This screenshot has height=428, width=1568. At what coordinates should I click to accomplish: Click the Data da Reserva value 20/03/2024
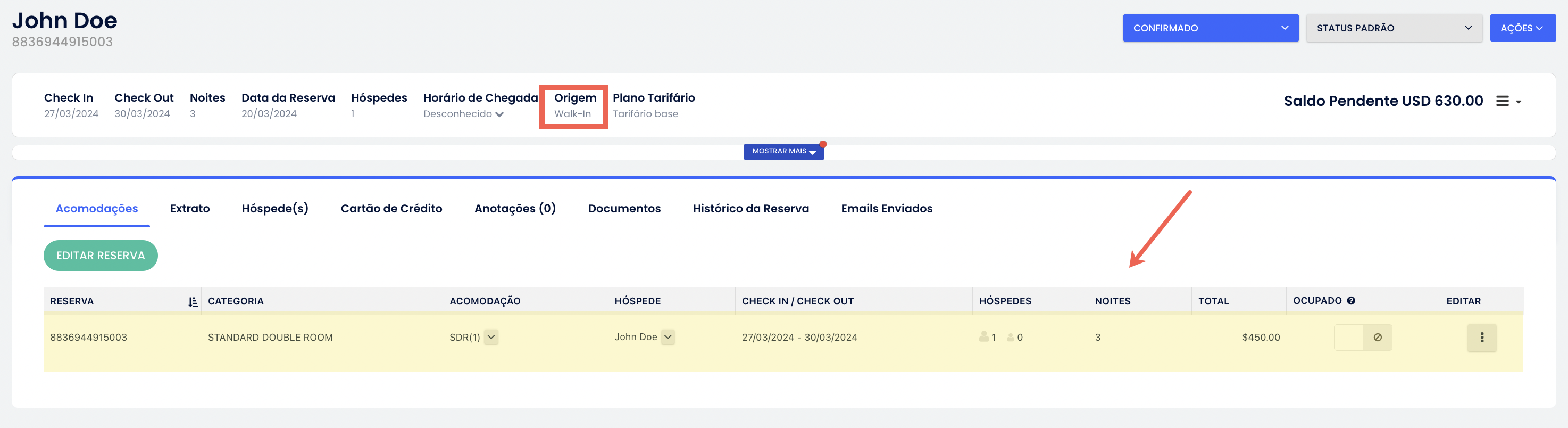[269, 114]
